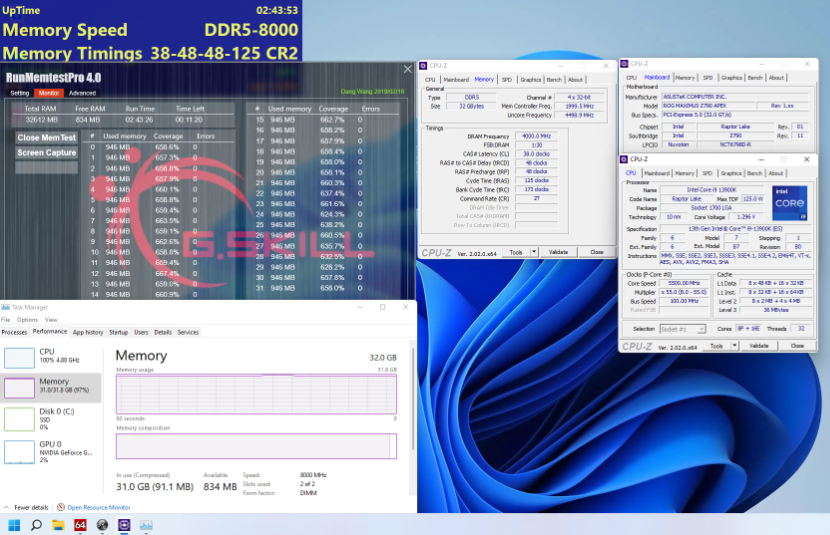Viewport: 830px width, 535px height.
Task: Open Graphics tab in CPU-Z Memory window
Action: pyautogui.click(x=530, y=80)
